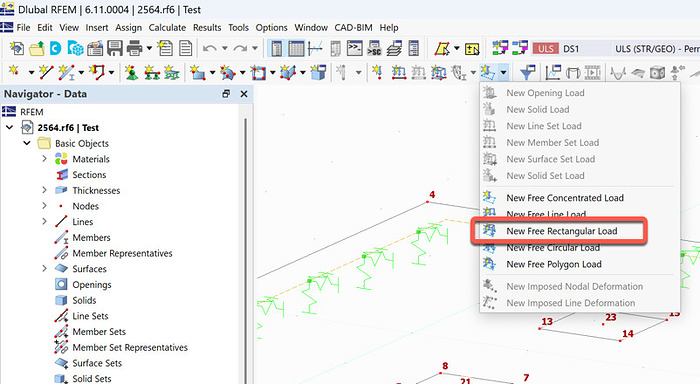The width and height of the screenshot is (700, 384).
Task: Expand the Materials tree node
Action: tap(44, 159)
